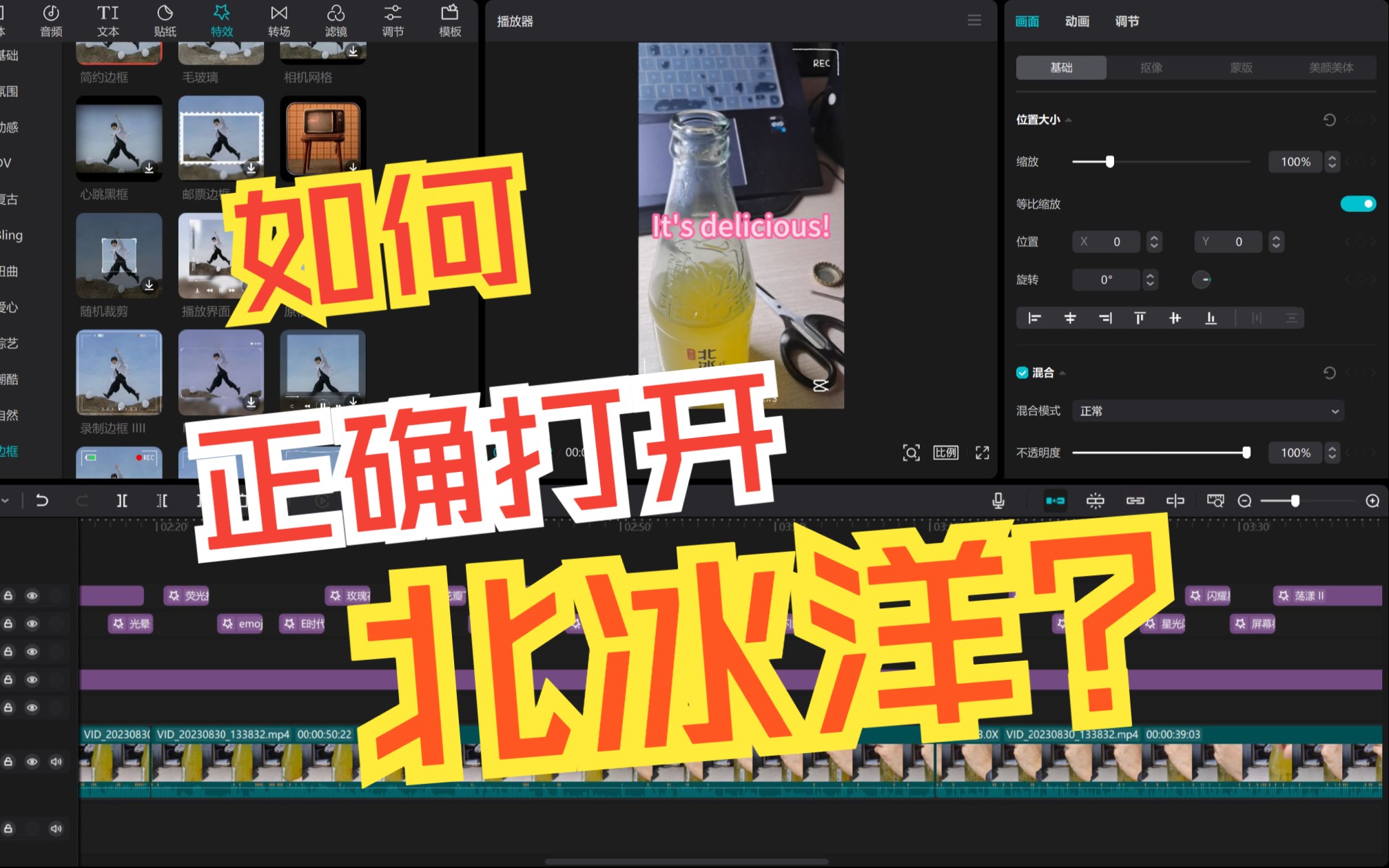Viewport: 1389px width, 868px height.
Task: Uncheck the 混合 blend checkbox
Action: [x=1022, y=373]
